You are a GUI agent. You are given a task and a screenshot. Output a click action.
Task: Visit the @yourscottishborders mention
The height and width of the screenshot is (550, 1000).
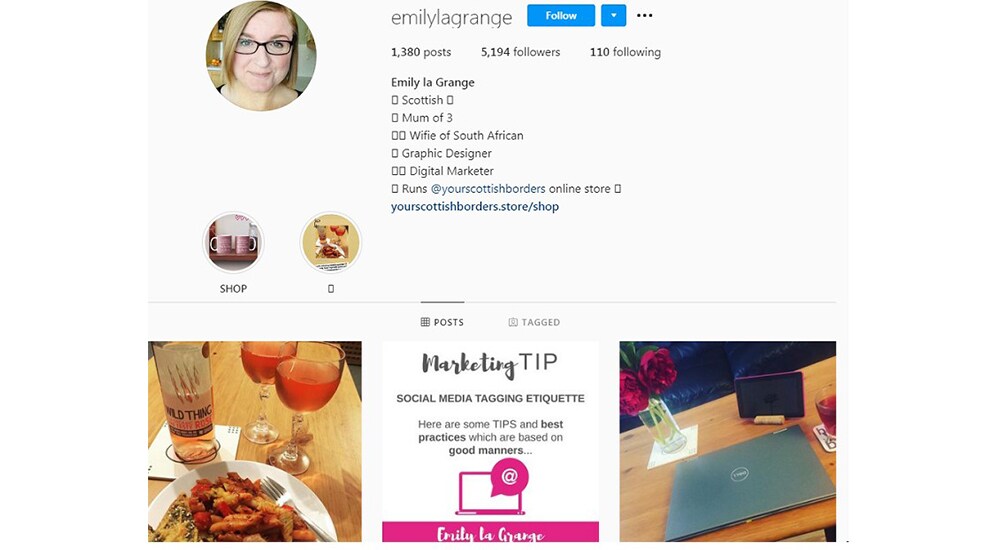[x=488, y=189]
